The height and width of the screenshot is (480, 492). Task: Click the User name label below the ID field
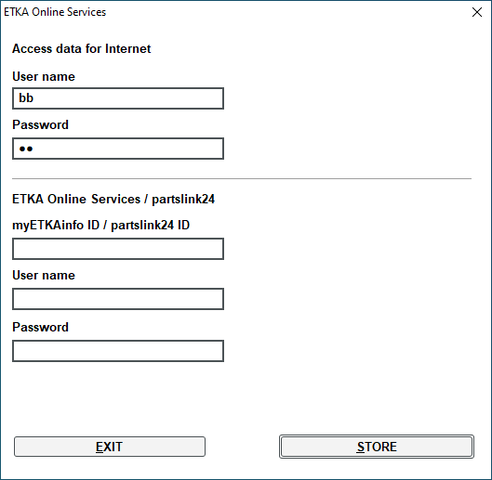pos(44,275)
